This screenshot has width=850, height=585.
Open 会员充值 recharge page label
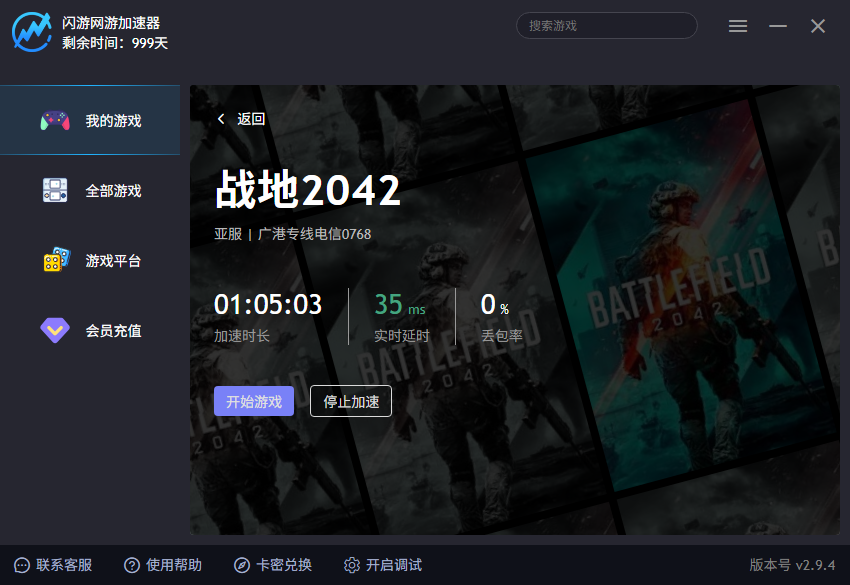point(113,331)
